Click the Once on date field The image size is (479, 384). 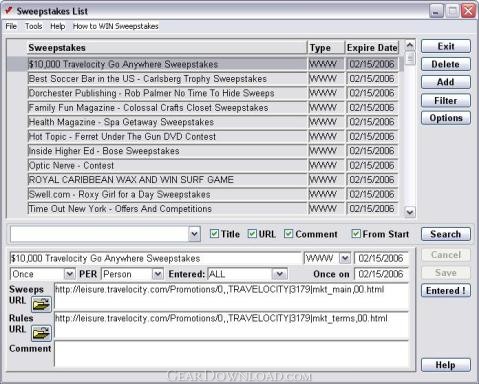[381, 274]
